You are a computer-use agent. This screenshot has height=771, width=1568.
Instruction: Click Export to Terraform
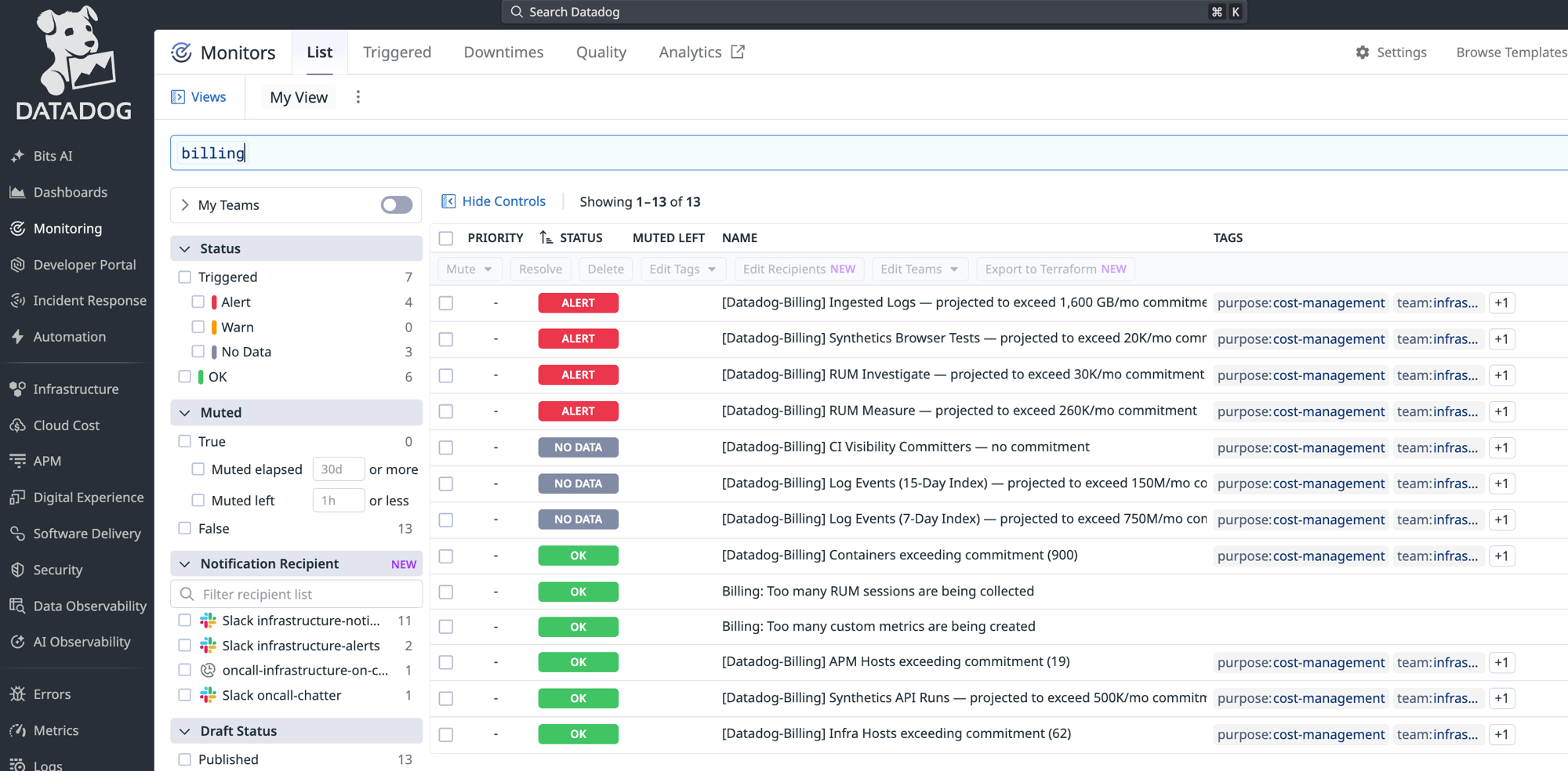point(1055,269)
